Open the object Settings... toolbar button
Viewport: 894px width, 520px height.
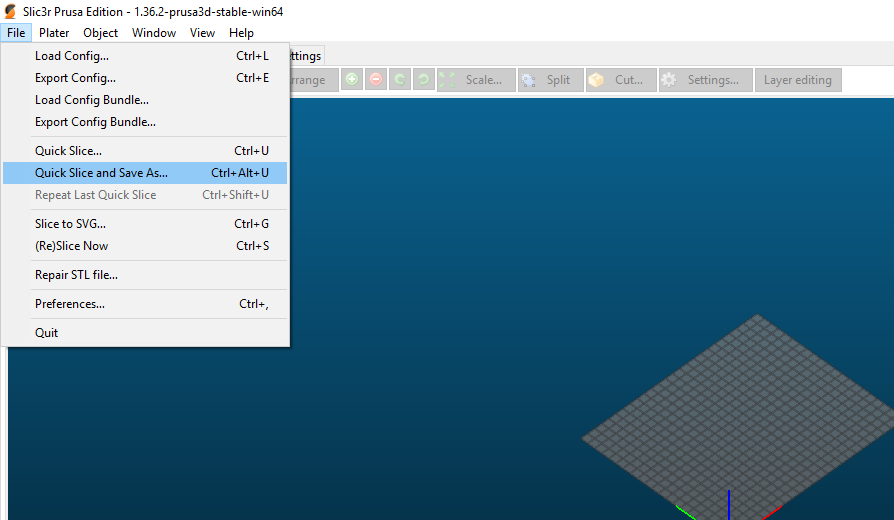click(x=706, y=80)
